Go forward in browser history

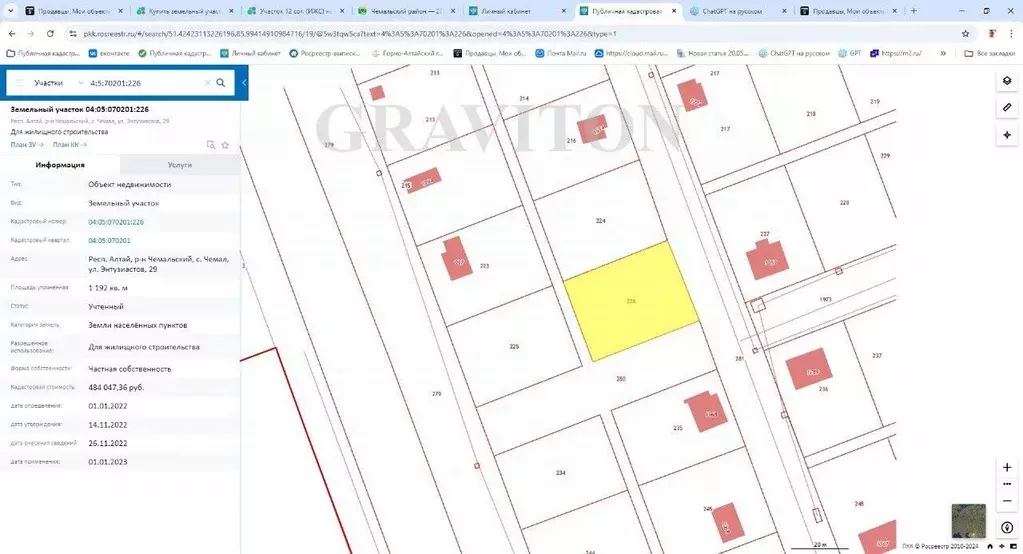(31, 33)
